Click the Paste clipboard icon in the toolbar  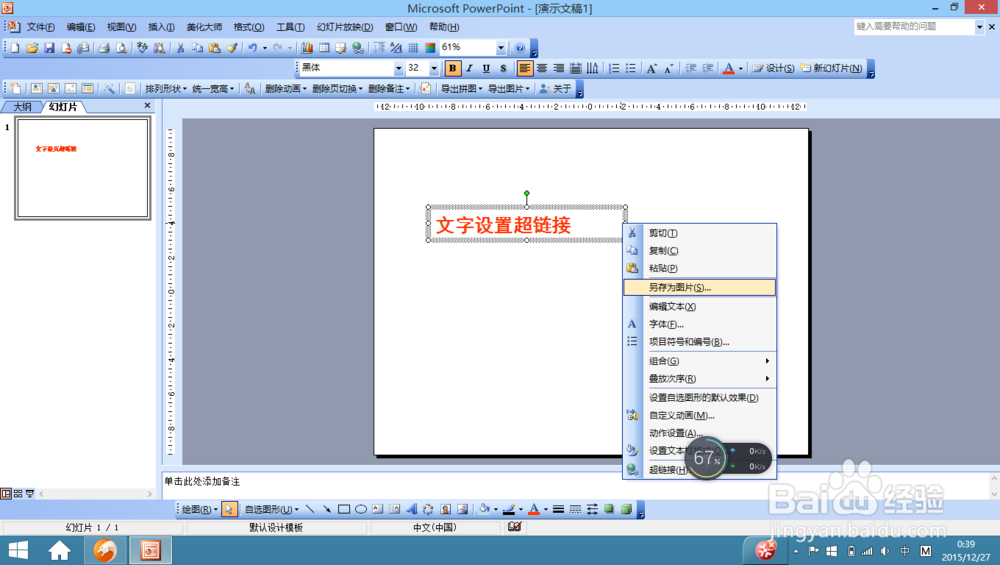click(x=215, y=48)
